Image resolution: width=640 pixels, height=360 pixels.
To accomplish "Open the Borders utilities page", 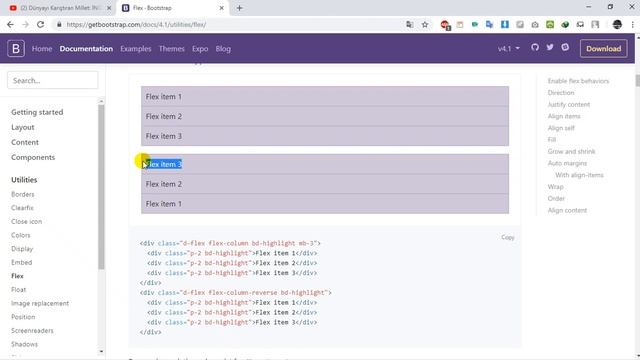I will click(23, 194).
